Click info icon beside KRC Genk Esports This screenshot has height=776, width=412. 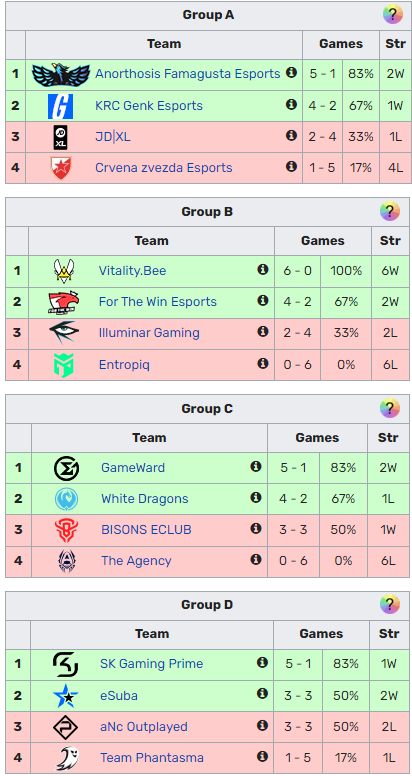pyautogui.click(x=291, y=104)
